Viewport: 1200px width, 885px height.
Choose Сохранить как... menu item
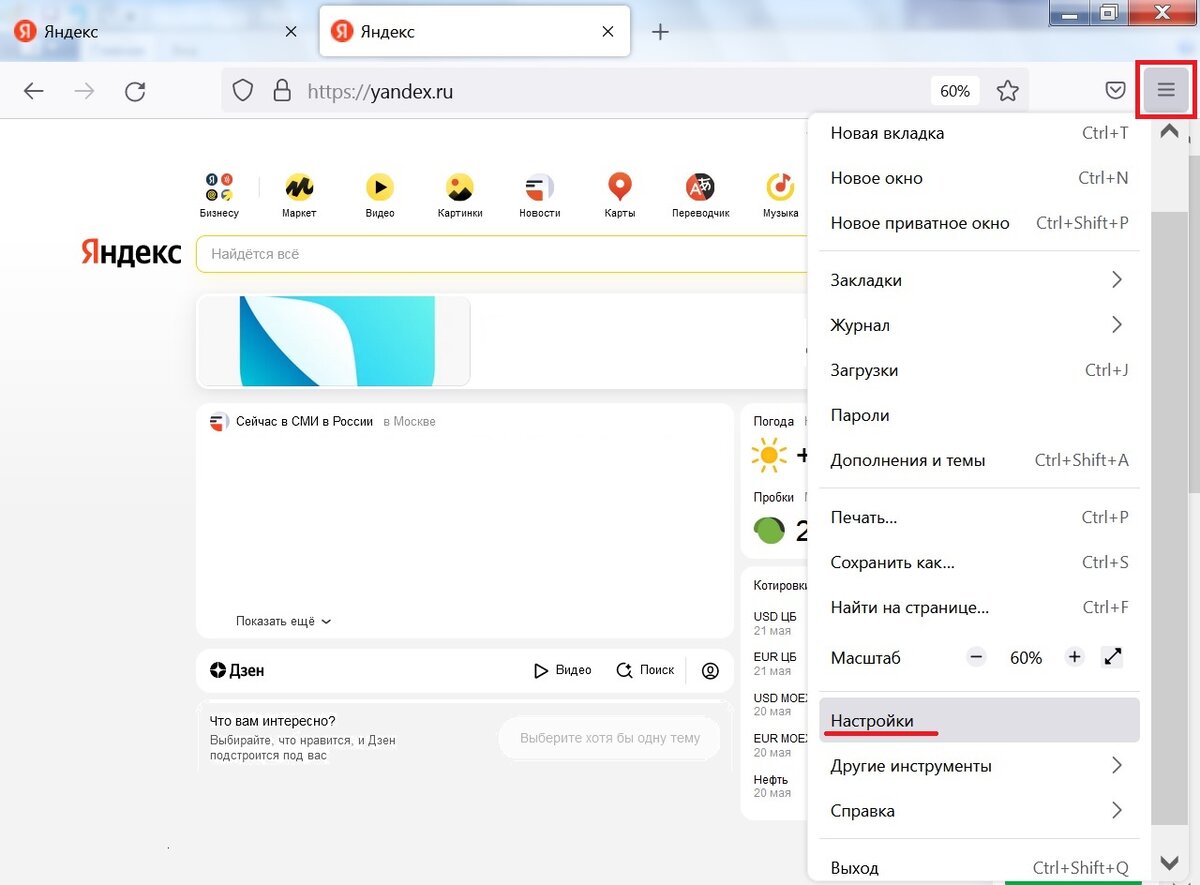(979, 562)
